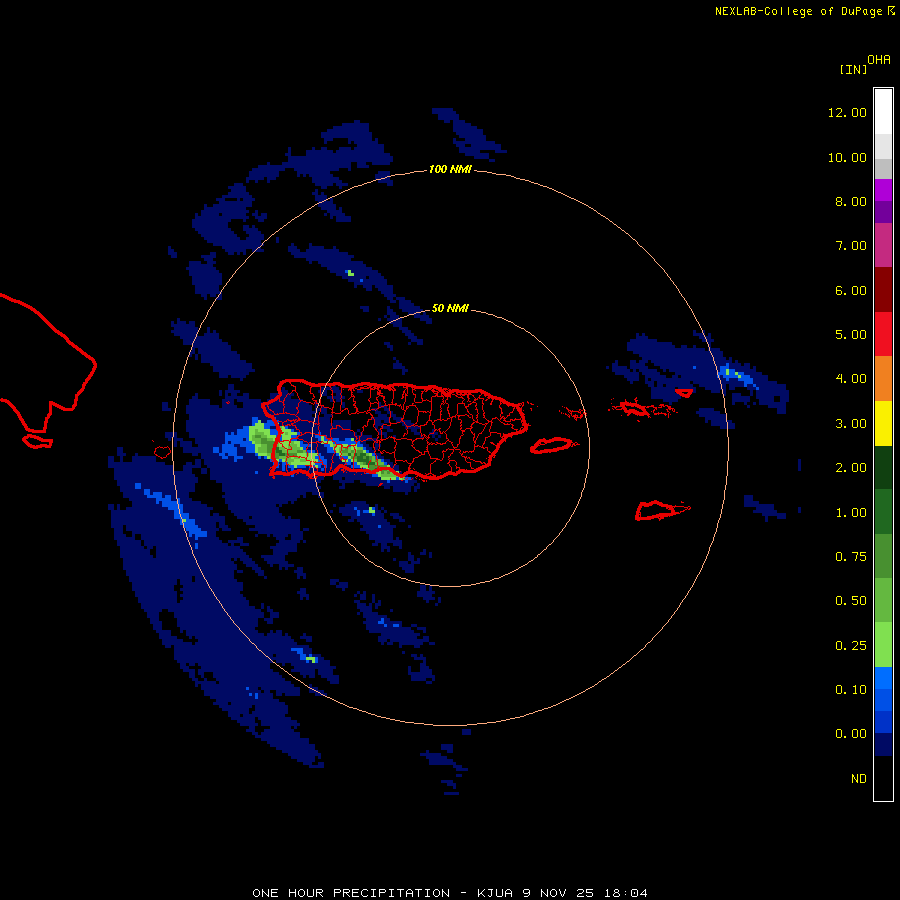Click the 0.10 legend value

(x=851, y=690)
